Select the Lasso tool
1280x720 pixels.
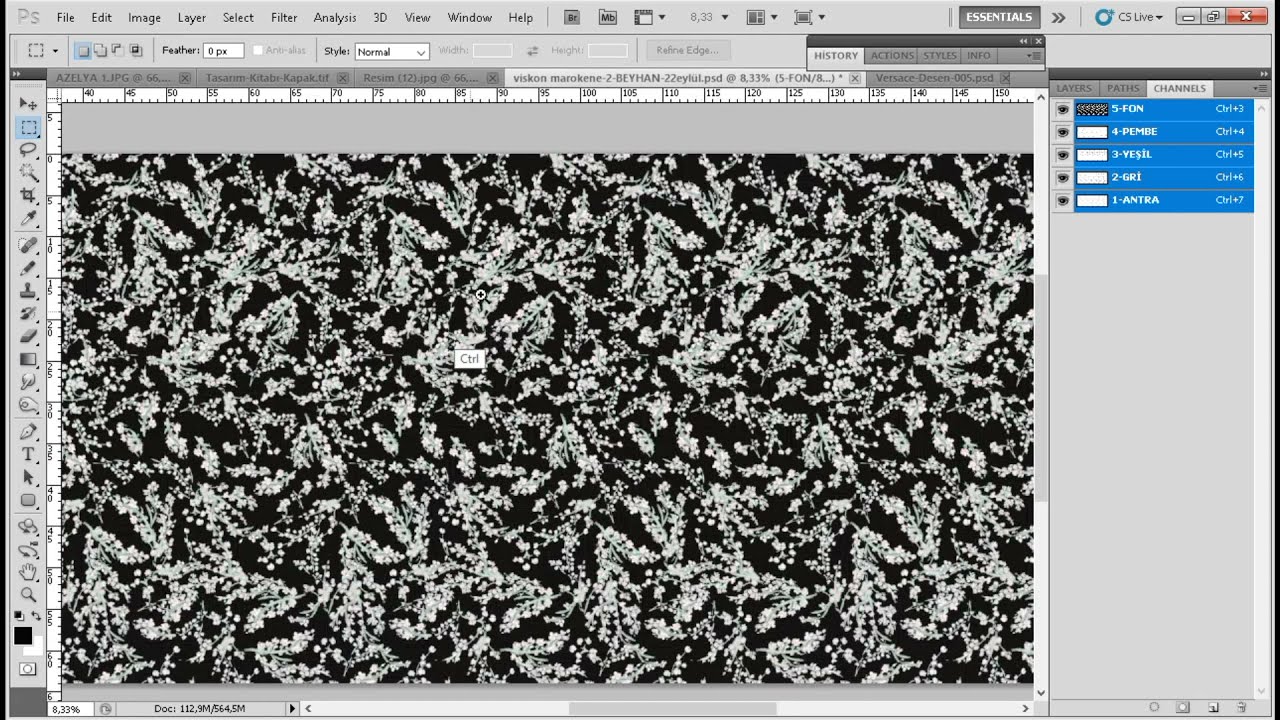coord(28,150)
